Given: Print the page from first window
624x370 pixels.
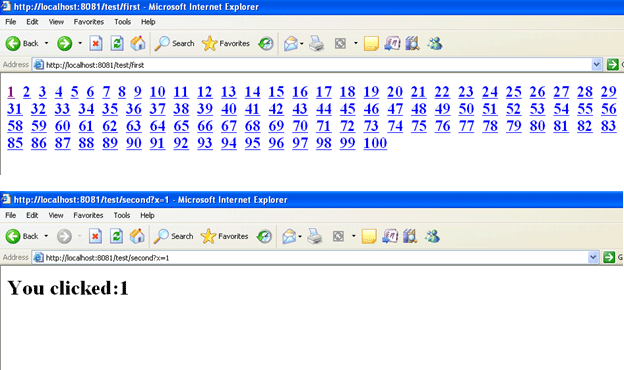Looking at the screenshot, I should [317, 43].
